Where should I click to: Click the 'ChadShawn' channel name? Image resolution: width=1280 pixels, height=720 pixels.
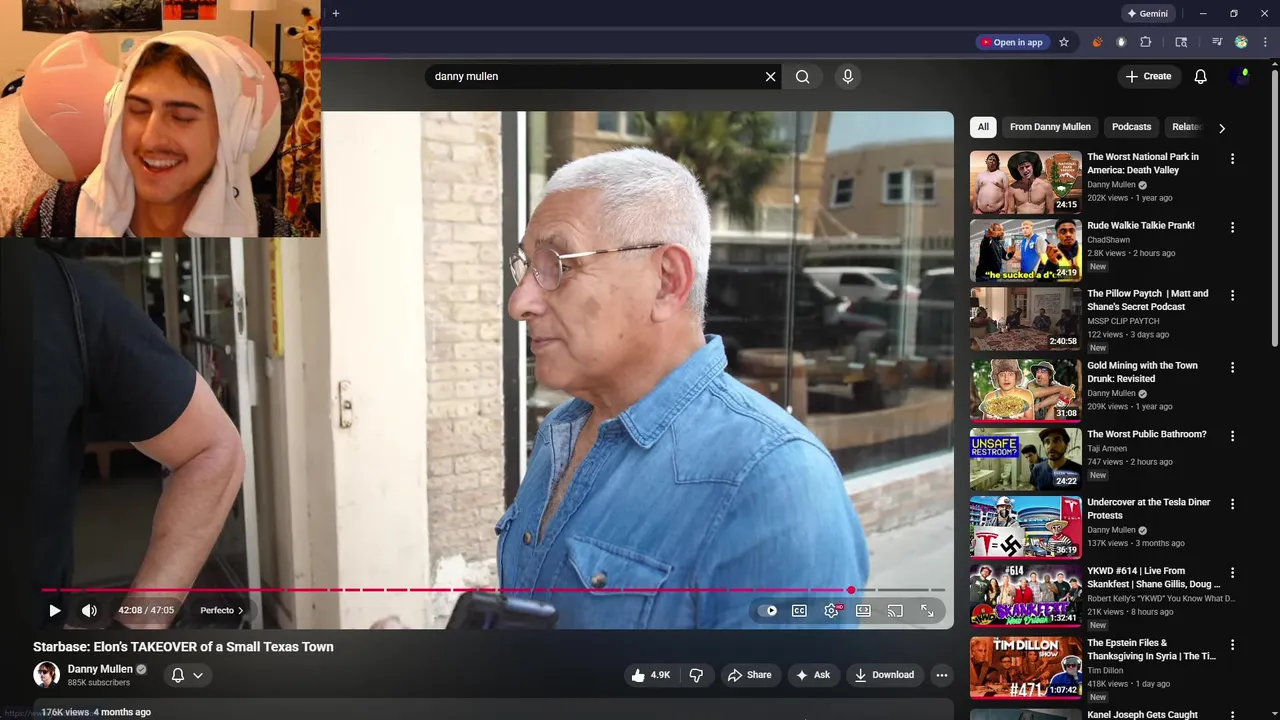pos(1109,240)
